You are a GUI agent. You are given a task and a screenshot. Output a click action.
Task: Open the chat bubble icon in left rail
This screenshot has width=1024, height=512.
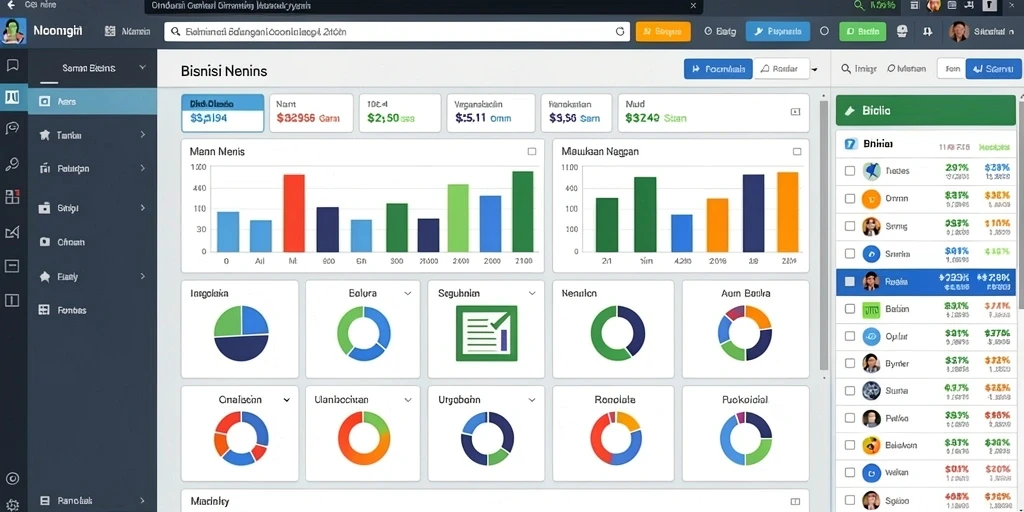pos(12,129)
